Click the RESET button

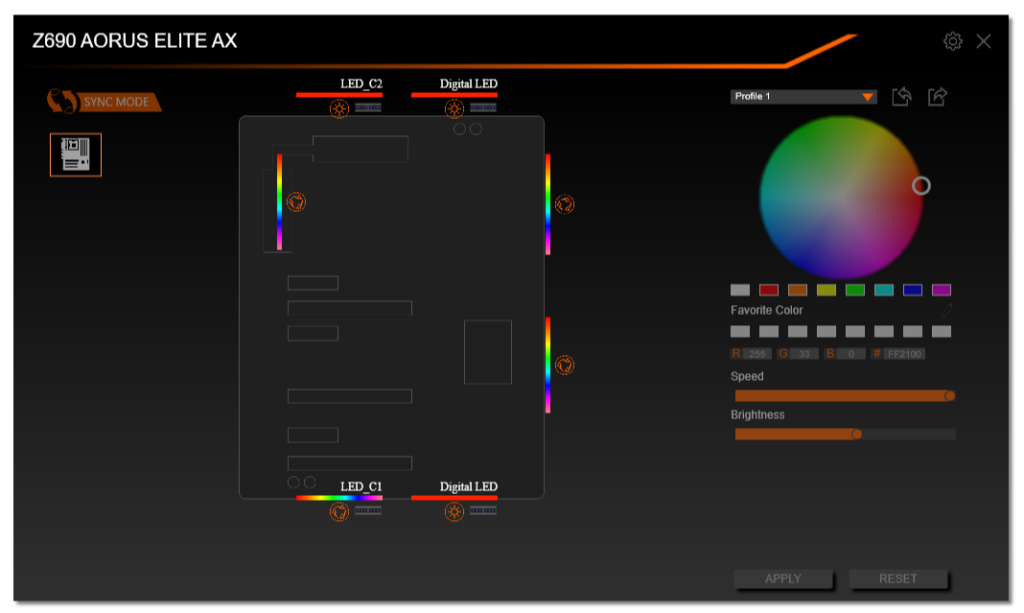tap(898, 579)
